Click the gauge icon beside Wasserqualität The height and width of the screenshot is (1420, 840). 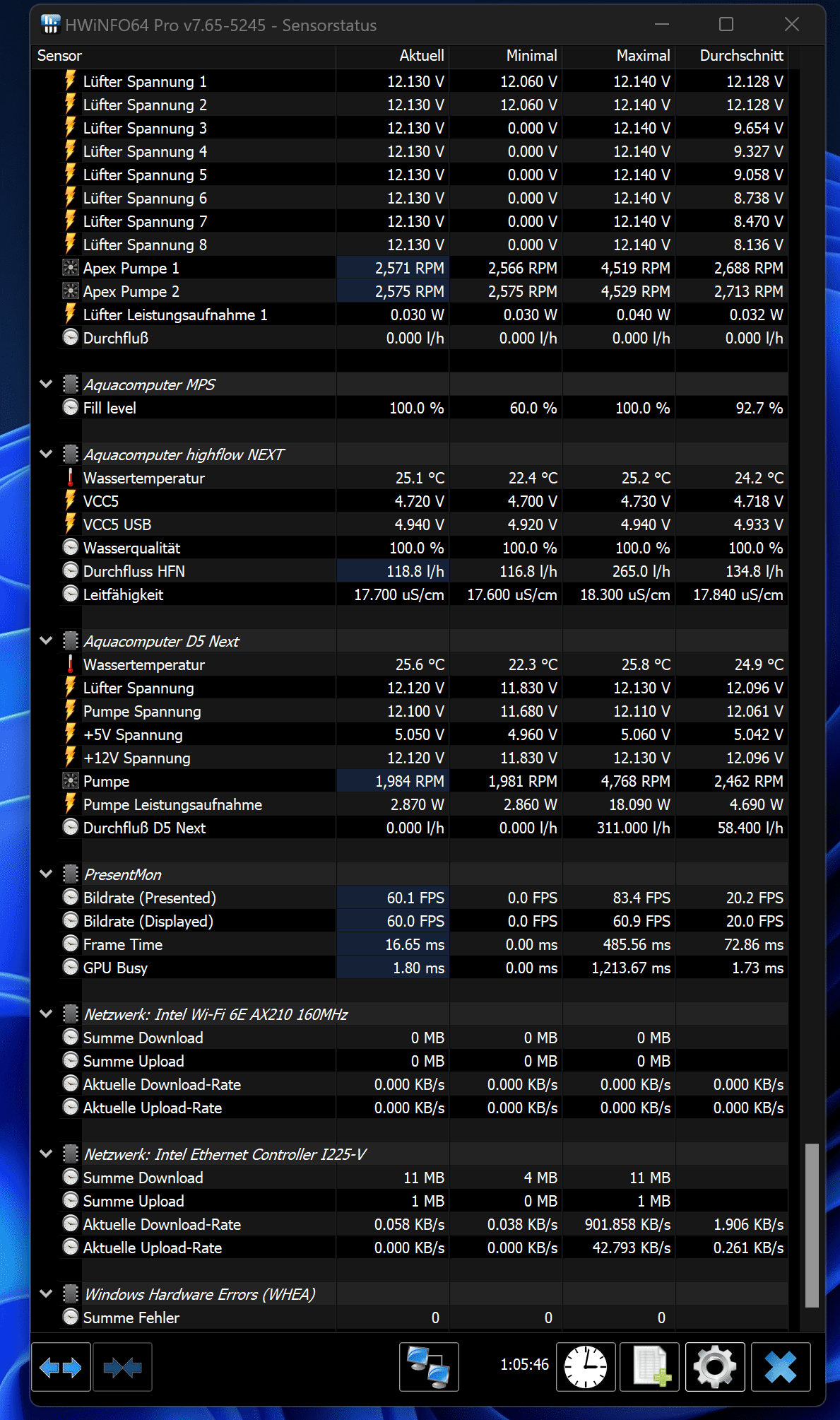tap(71, 548)
